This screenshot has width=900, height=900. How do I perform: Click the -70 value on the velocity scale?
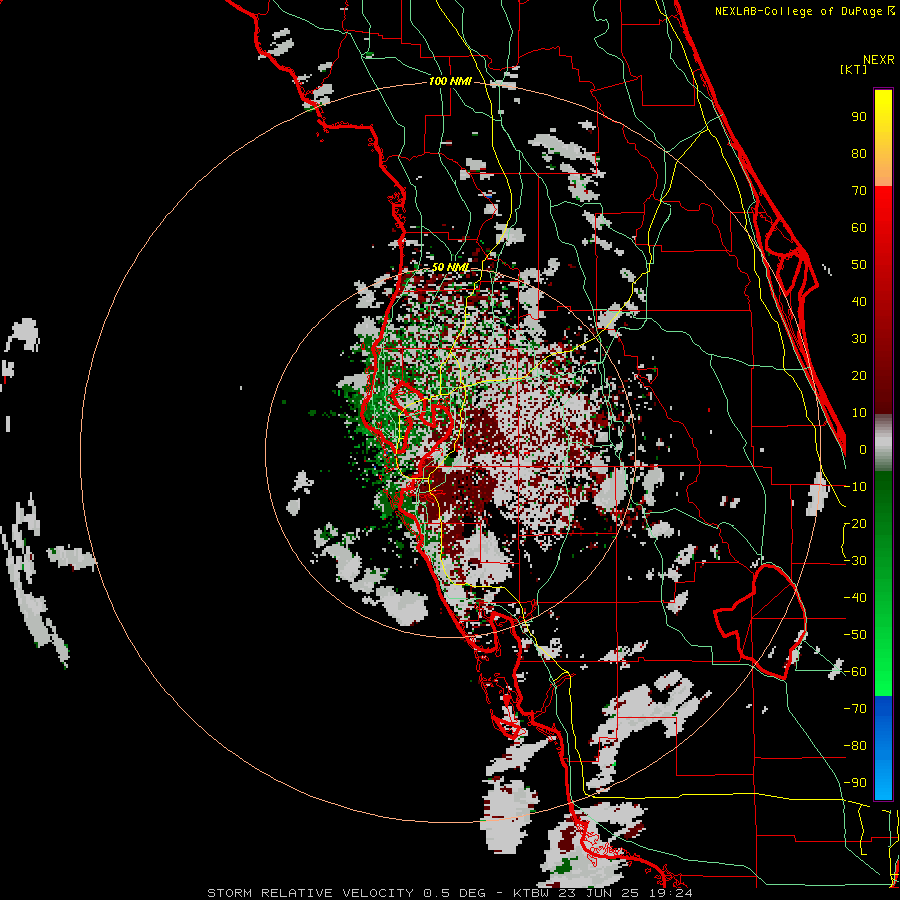[855, 709]
